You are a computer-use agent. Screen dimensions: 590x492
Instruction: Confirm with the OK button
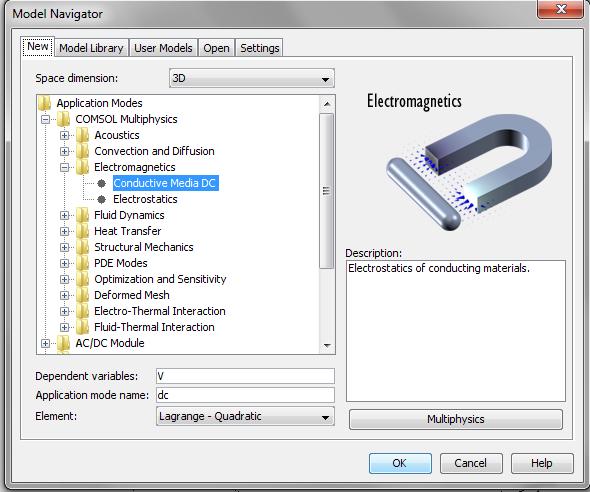[x=400, y=463]
